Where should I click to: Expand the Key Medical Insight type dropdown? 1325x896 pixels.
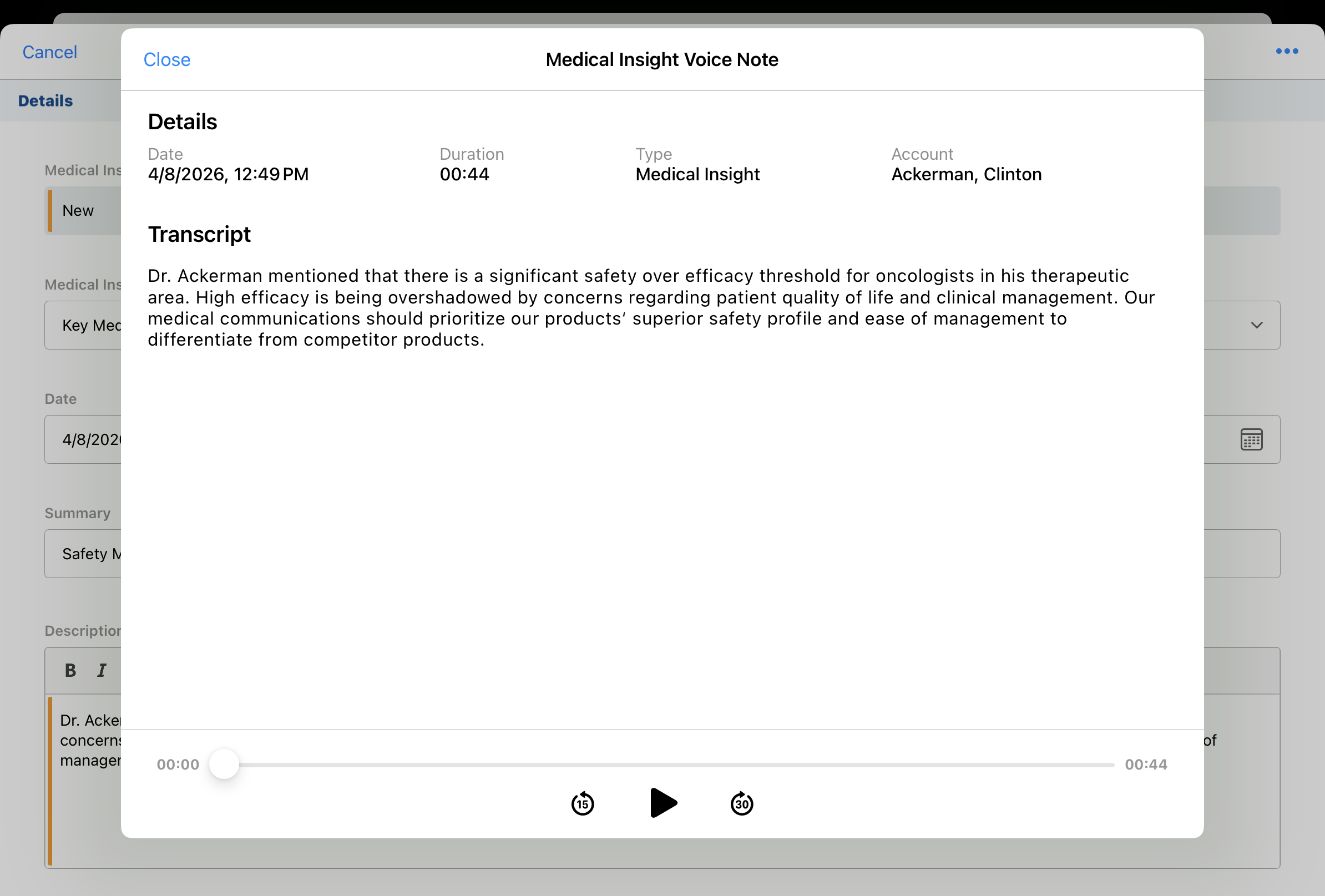point(1256,326)
